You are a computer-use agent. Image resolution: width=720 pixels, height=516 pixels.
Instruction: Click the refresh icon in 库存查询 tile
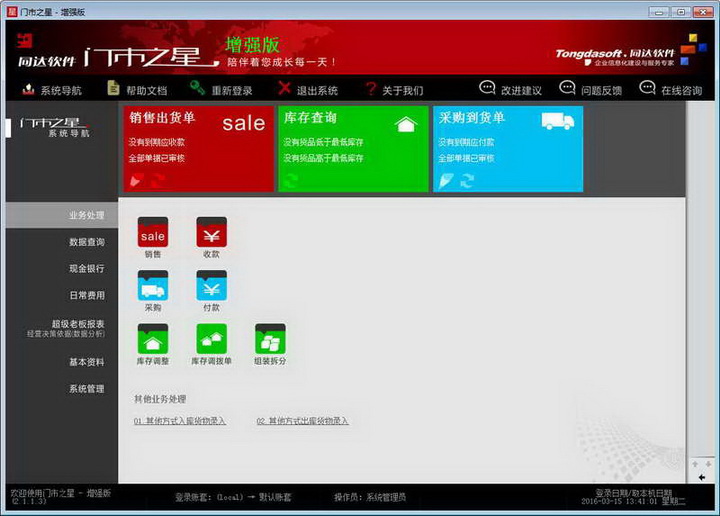(291, 181)
